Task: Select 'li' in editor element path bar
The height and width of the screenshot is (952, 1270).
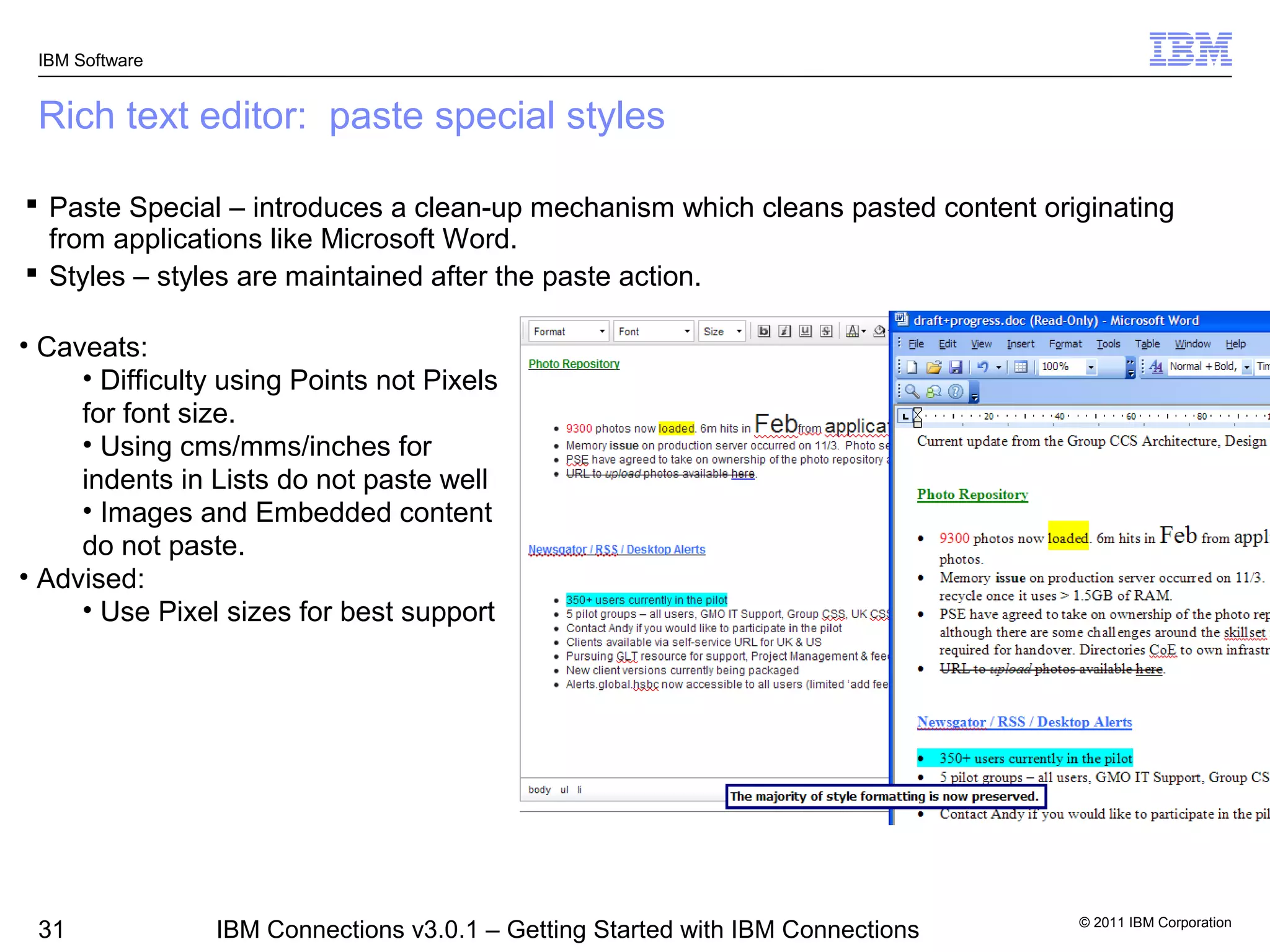Action: click(x=580, y=790)
